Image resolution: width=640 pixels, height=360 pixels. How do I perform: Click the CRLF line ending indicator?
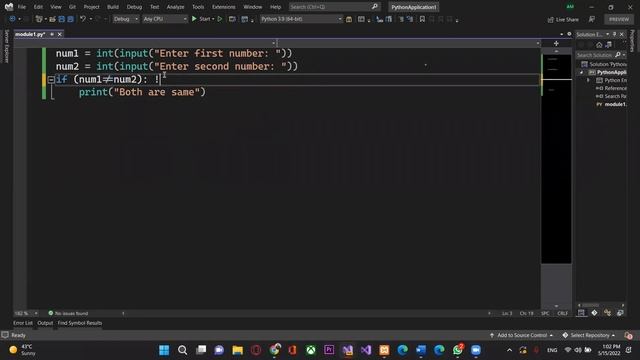(562, 313)
